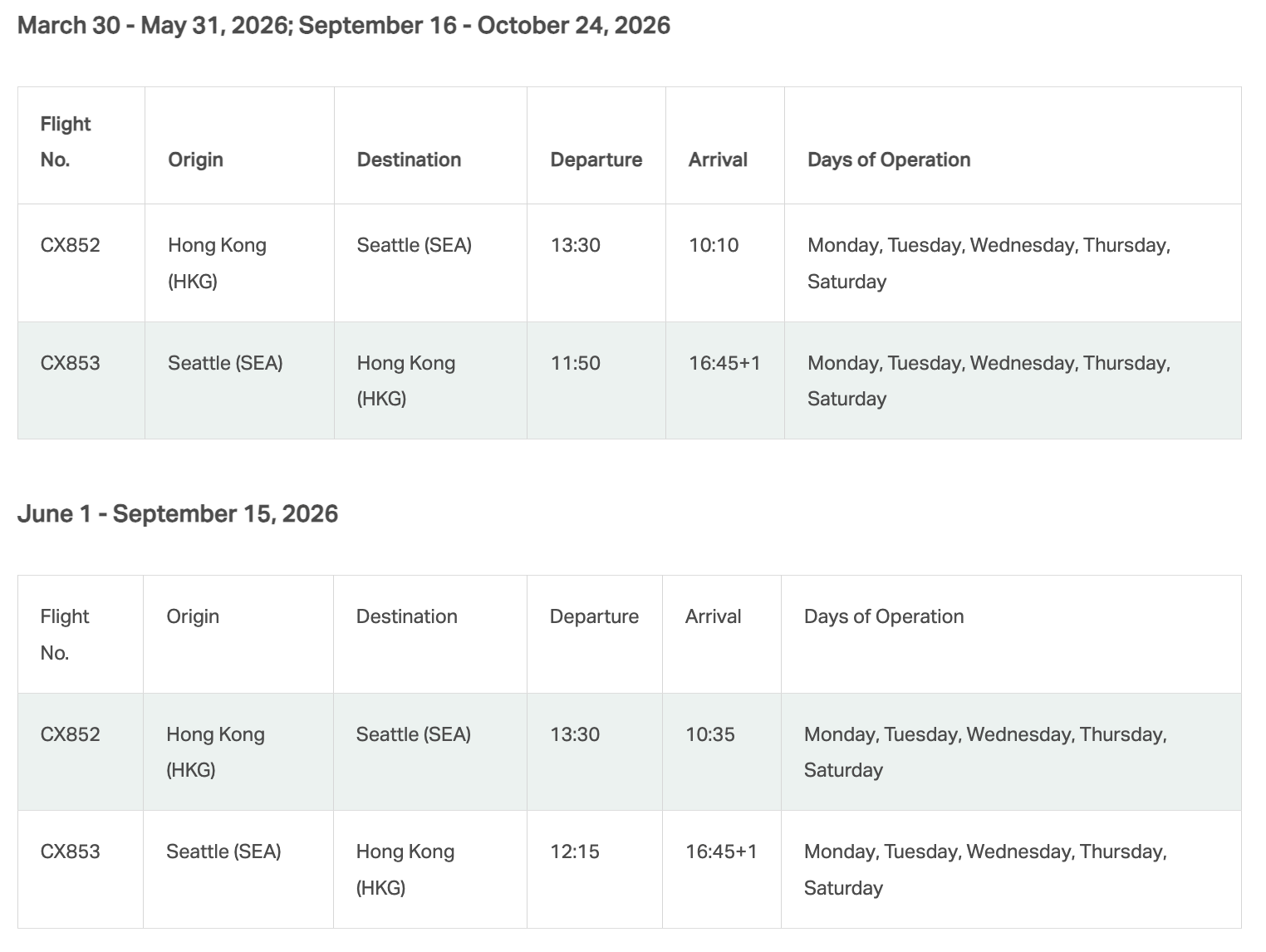Select CX852 in the March–May schedule table
Image resolution: width=1266 pixels, height=952 pixels.
[70, 246]
